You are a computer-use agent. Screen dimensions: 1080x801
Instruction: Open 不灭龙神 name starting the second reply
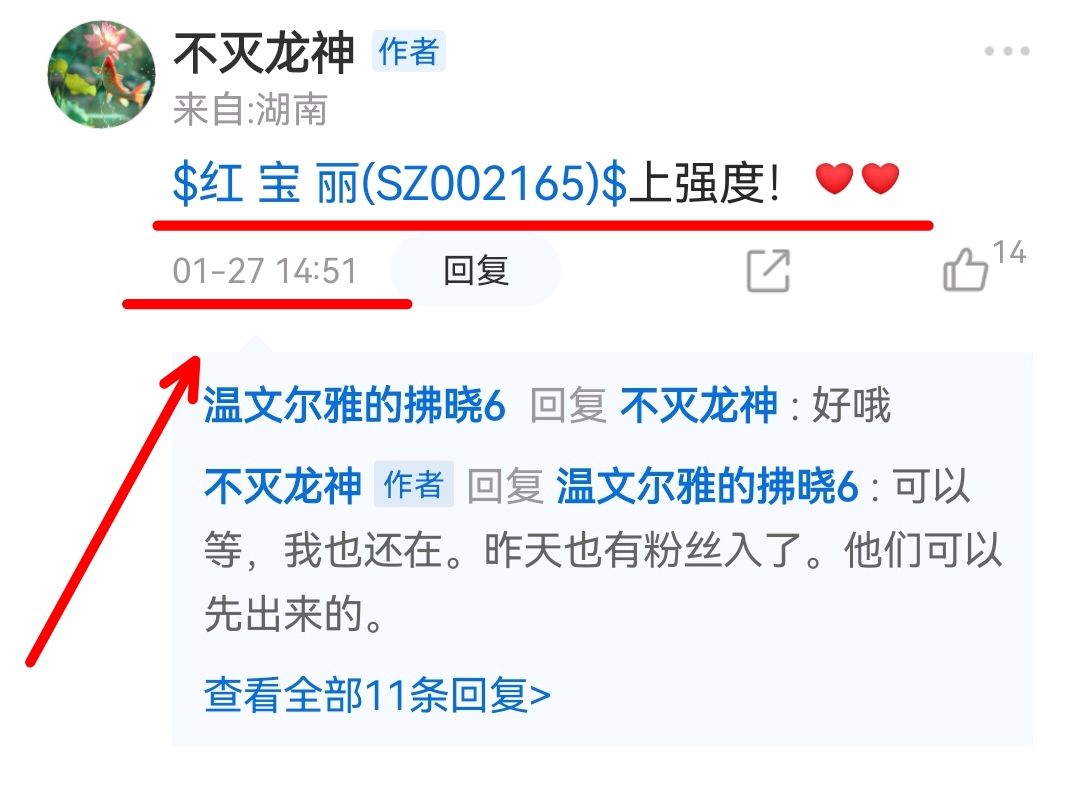point(283,485)
